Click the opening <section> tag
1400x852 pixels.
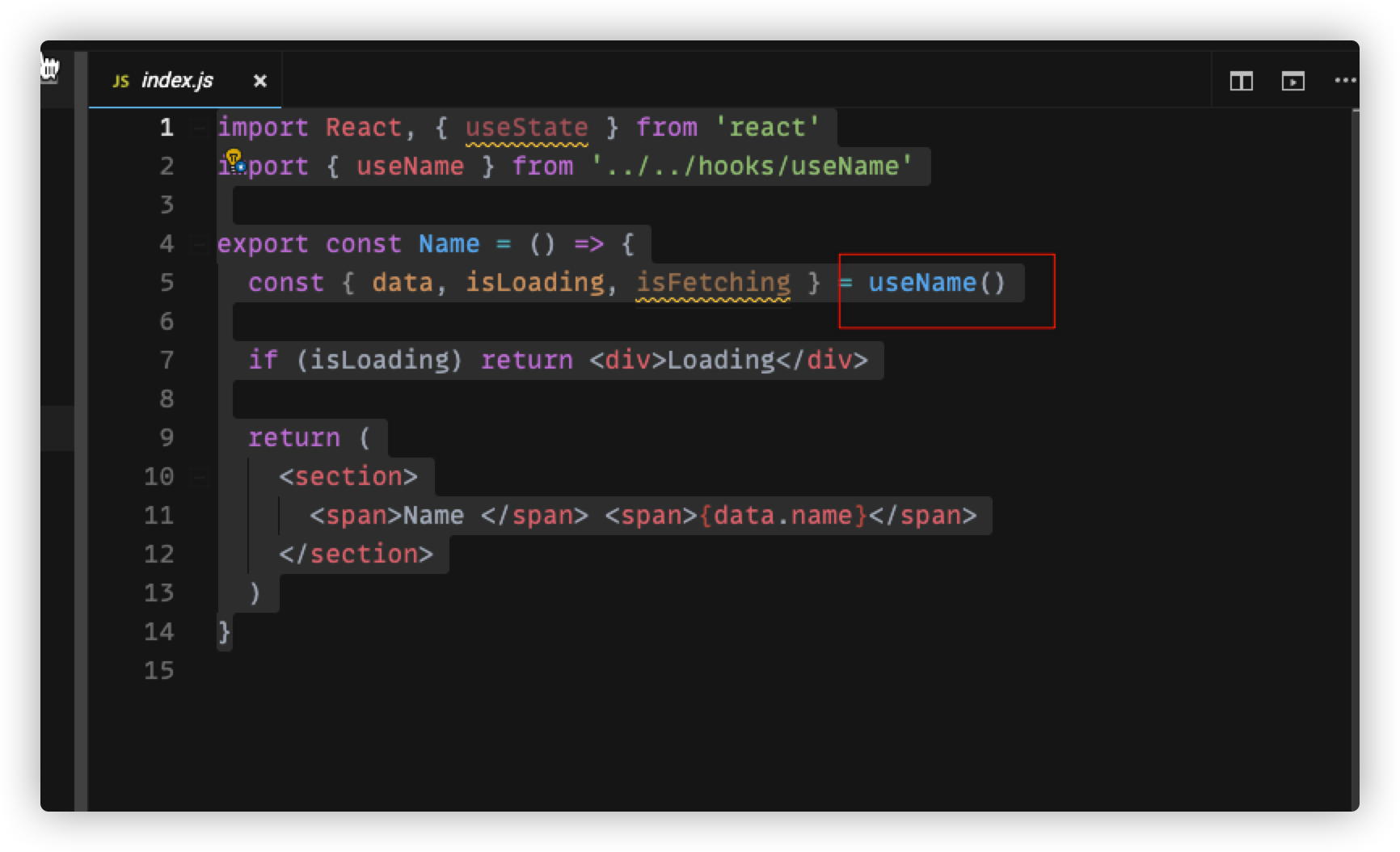[348, 477]
